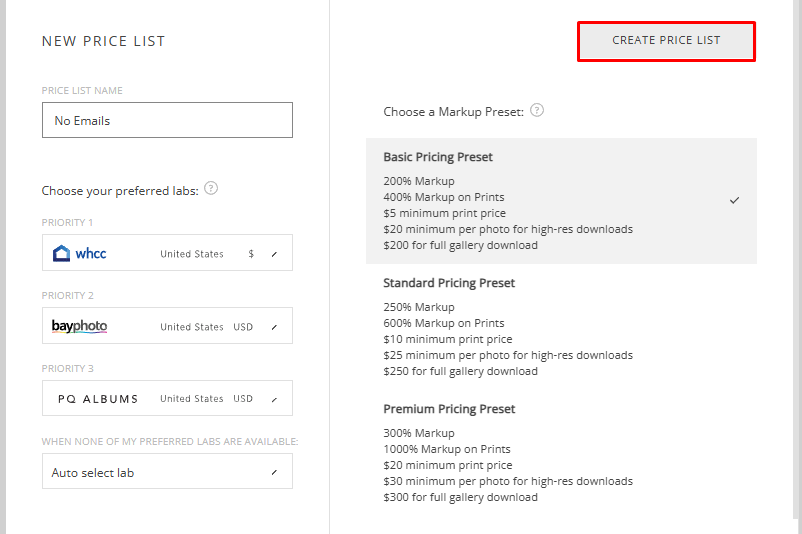The height and width of the screenshot is (534, 802).
Task: Select the Basic Pricing Preset title
Action: (438, 157)
